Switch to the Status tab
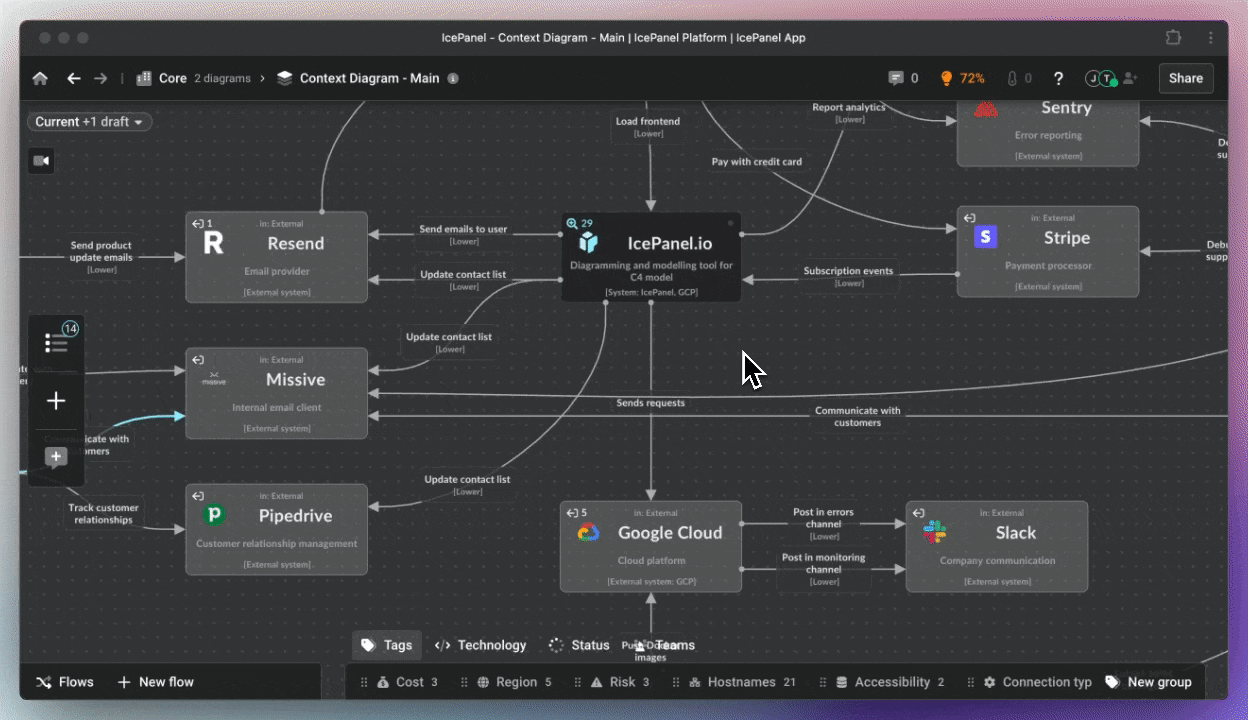Screen dimensions: 1248x720 pyautogui.click(x=580, y=645)
